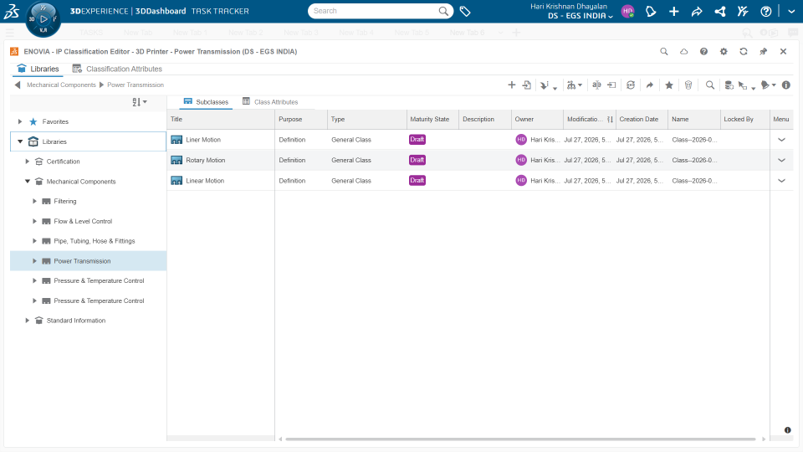Click Mechanical Components breadcrumb link

pyautogui.click(x=61, y=85)
